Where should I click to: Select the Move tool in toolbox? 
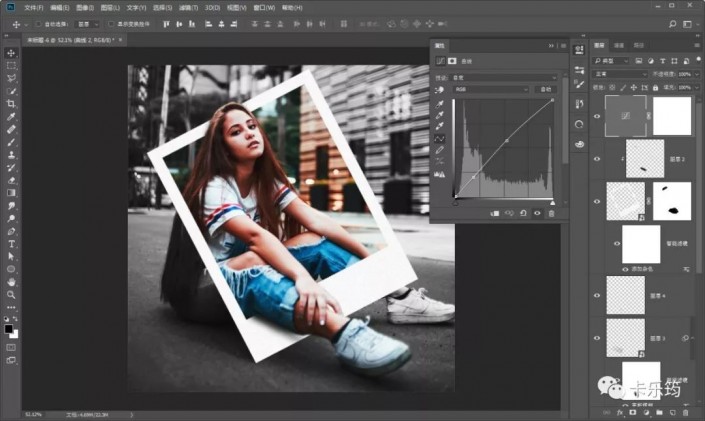point(11,53)
